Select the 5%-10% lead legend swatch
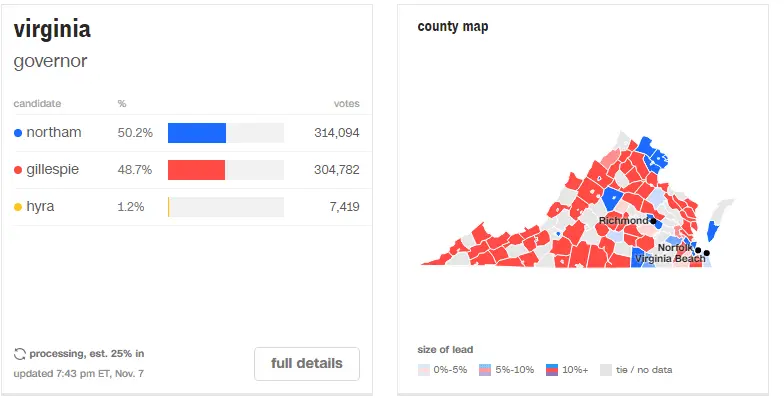Image resolution: width=784 pixels, height=400 pixels. pos(486,370)
